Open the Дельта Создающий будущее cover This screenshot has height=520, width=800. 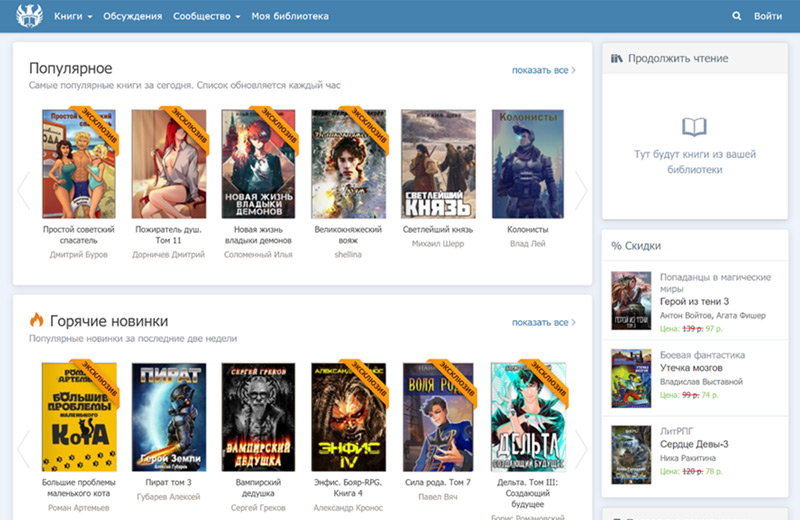(x=528, y=417)
